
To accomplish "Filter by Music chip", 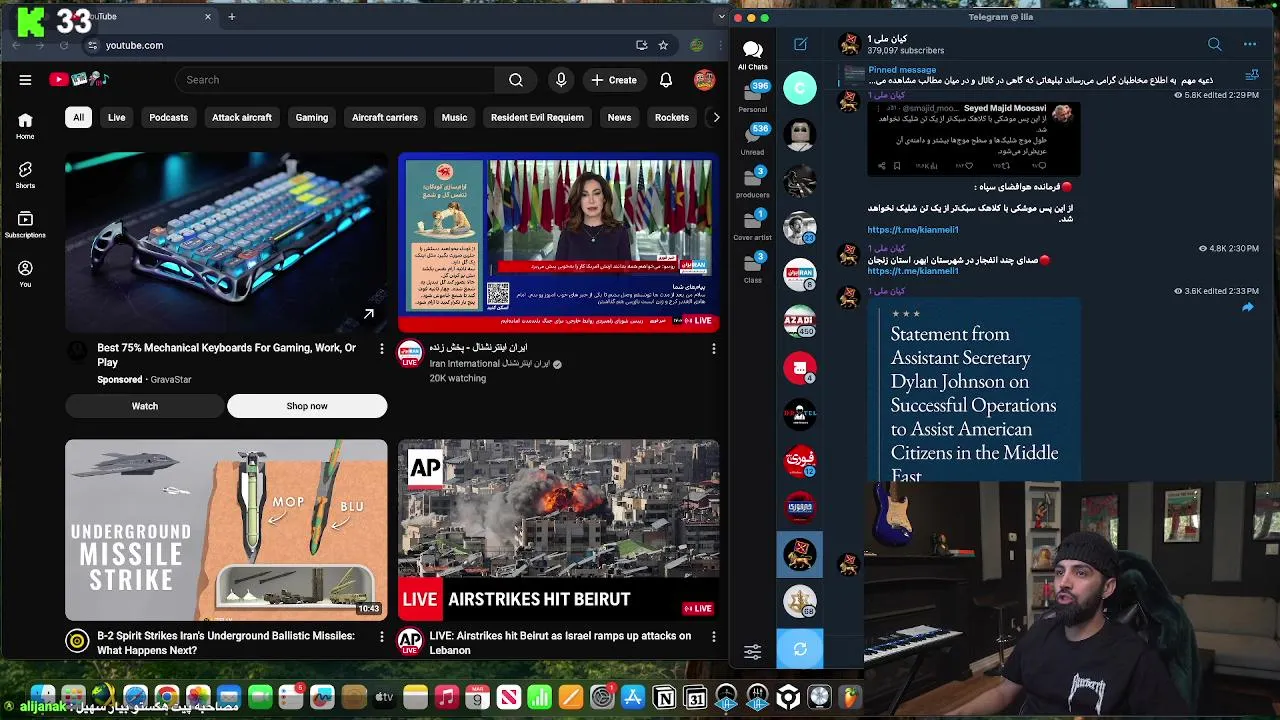I will [454, 117].
